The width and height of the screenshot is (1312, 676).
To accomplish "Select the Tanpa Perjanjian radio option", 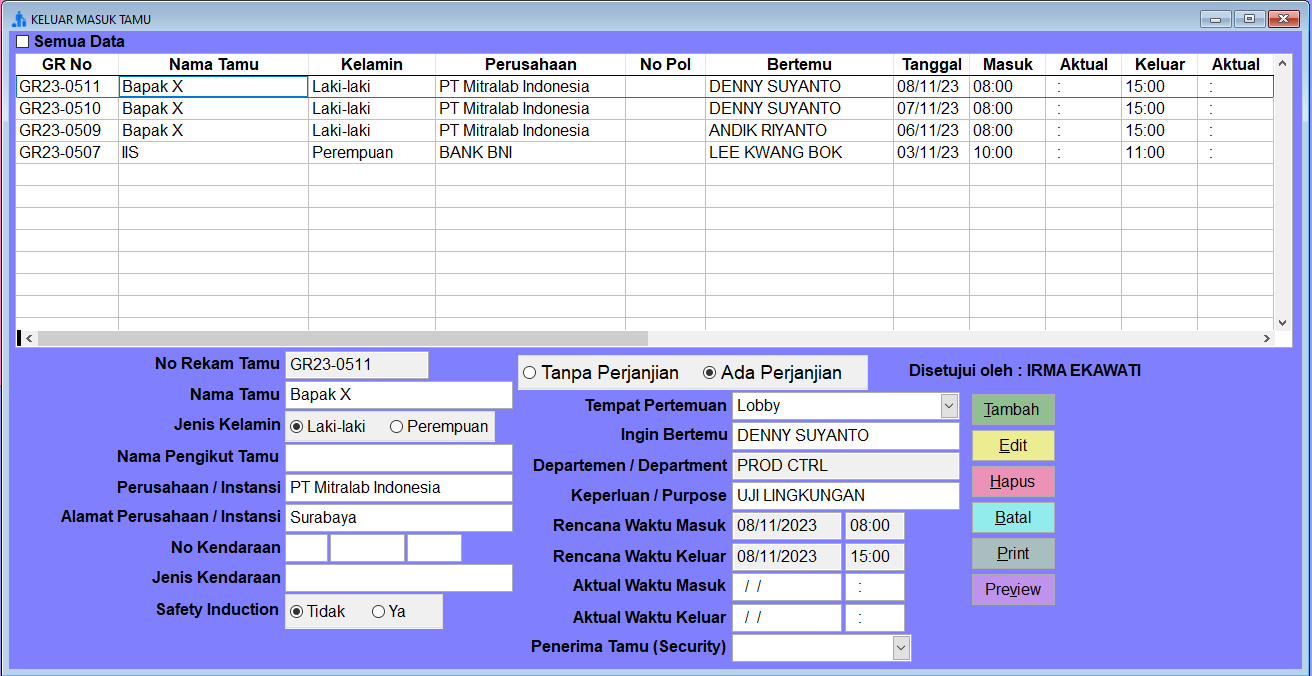I will pyautogui.click(x=530, y=373).
